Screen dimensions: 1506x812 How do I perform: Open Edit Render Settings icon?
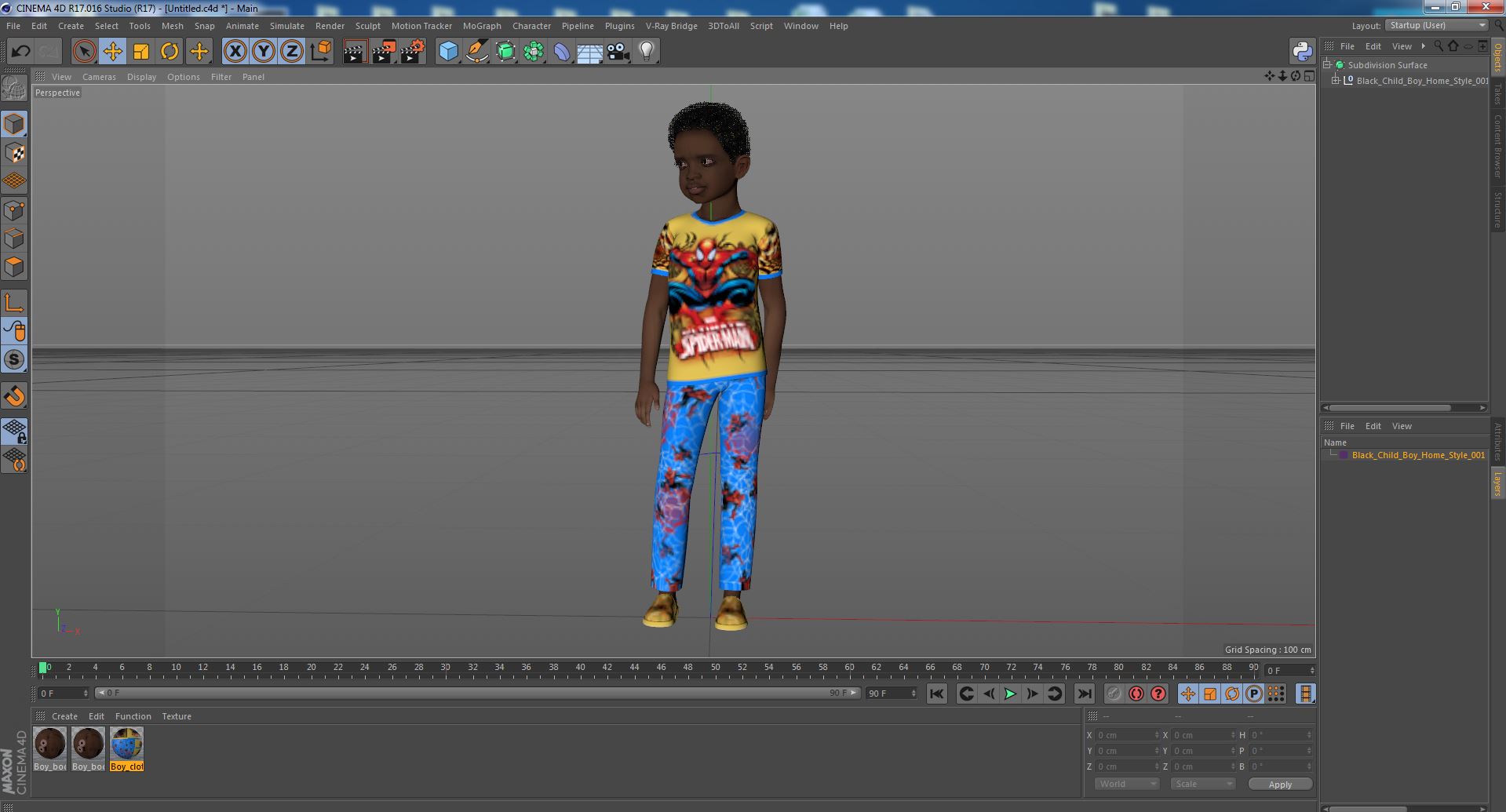pos(412,52)
